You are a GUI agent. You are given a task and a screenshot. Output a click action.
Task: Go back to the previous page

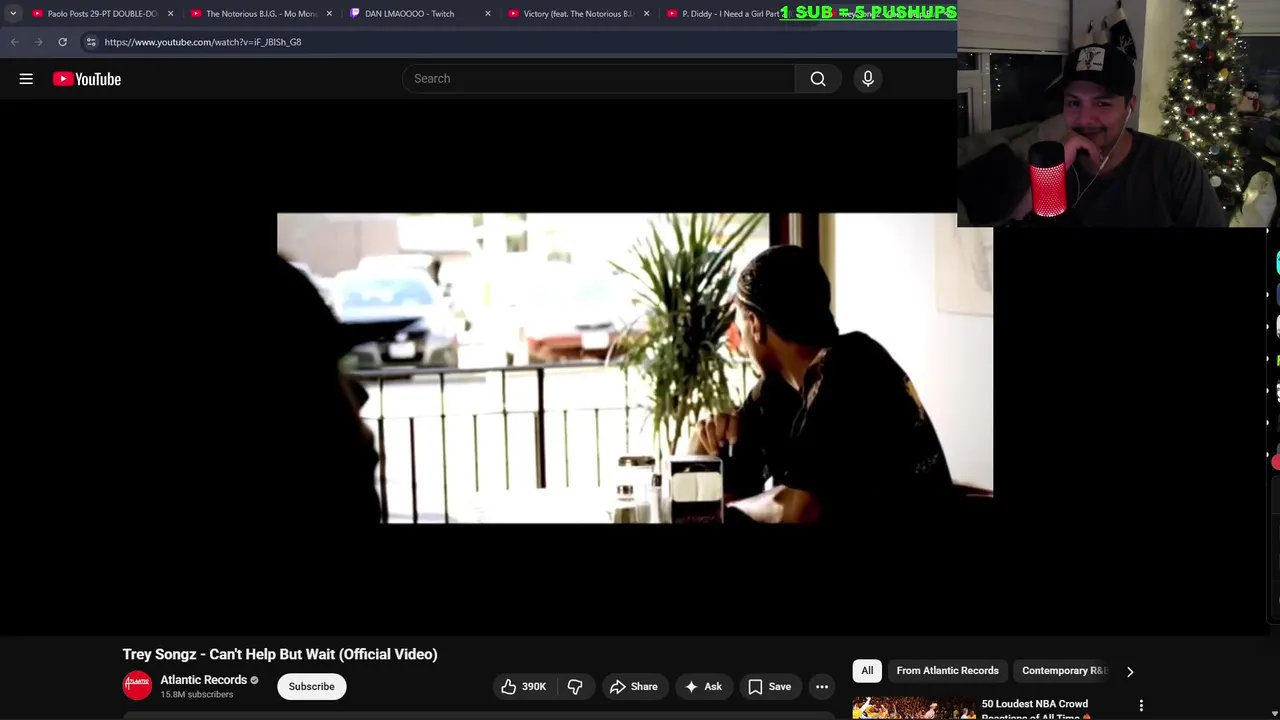(14, 42)
